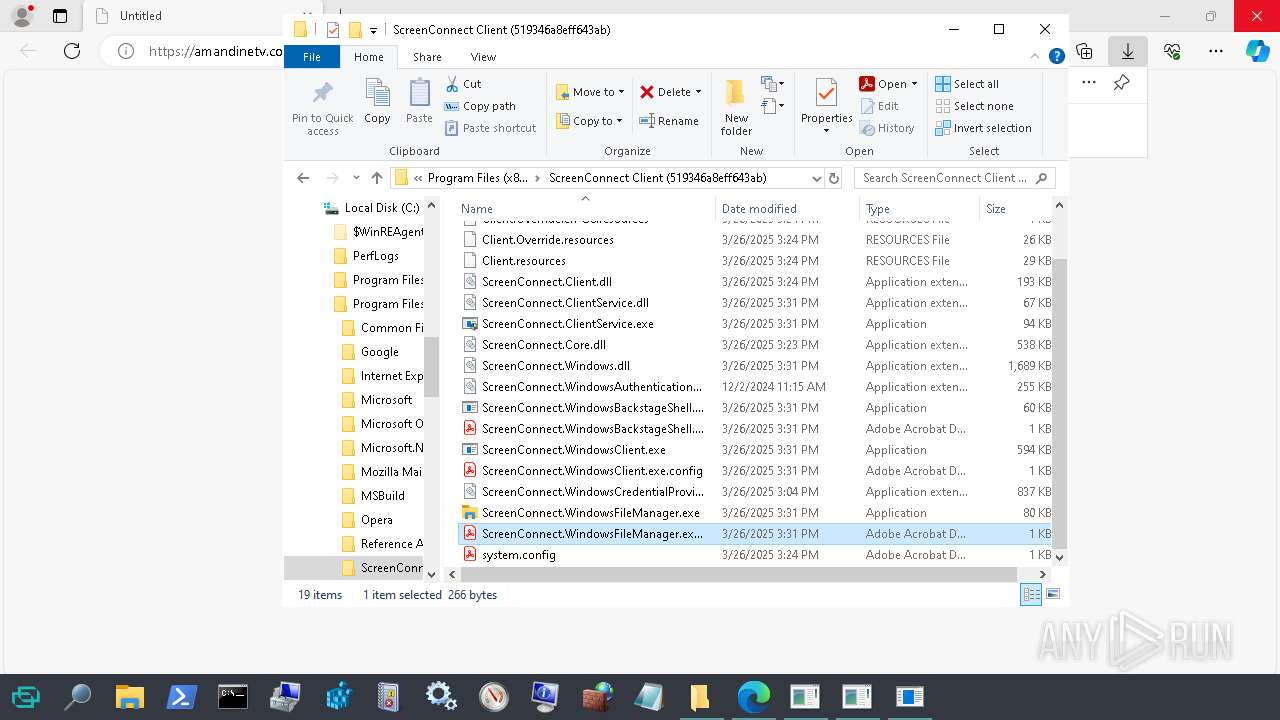Open File Explorer from the taskbar

click(129, 696)
